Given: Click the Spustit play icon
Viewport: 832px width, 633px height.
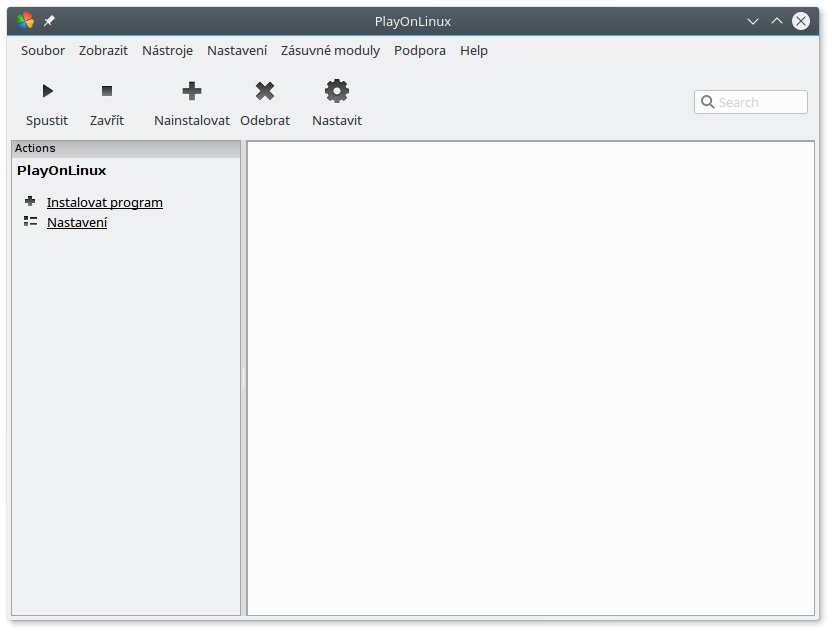Looking at the screenshot, I should coord(47,91).
